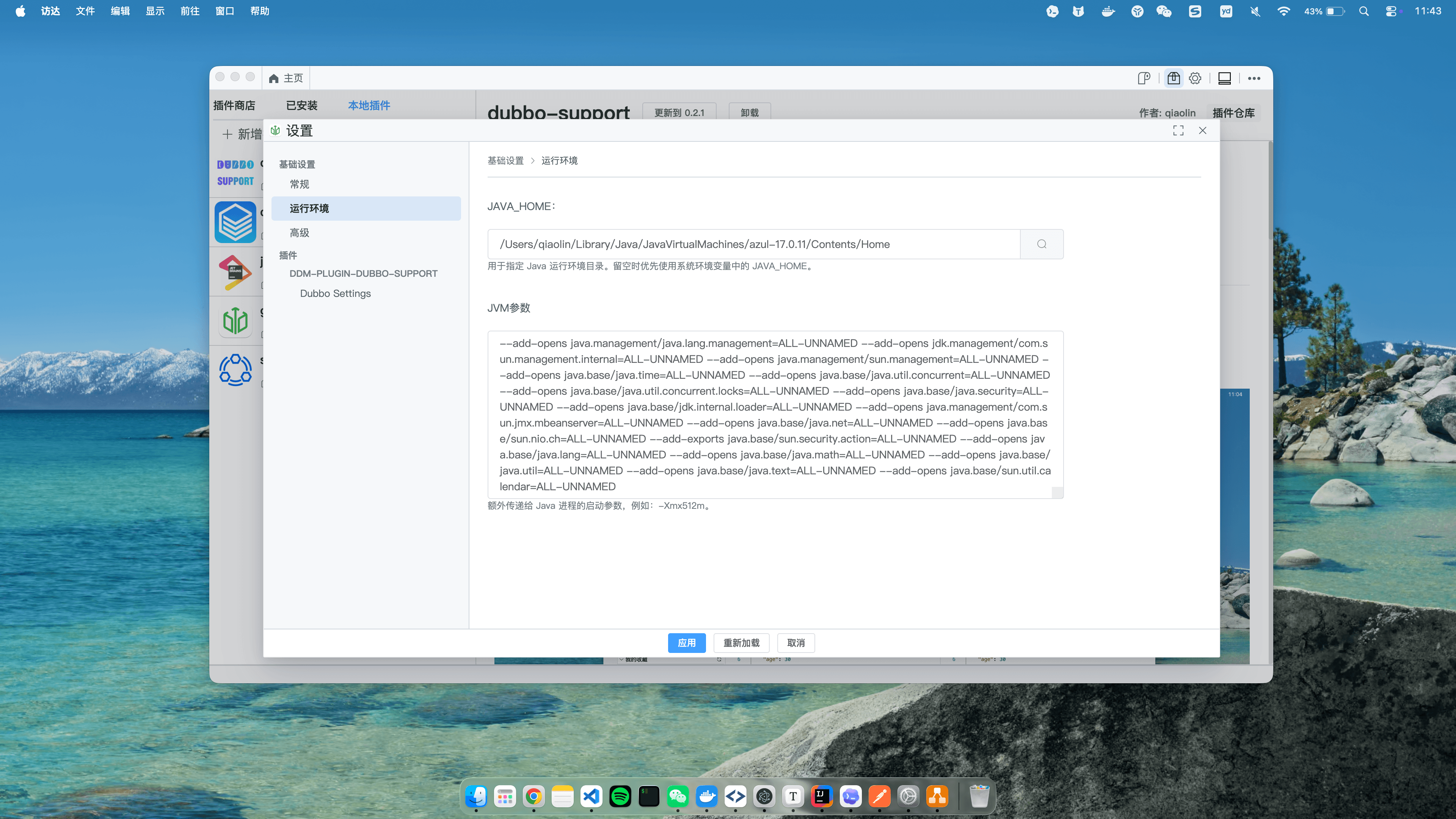This screenshot has height=819, width=1456.
Task: Open Google Chrome from the dock
Action: 533,796
